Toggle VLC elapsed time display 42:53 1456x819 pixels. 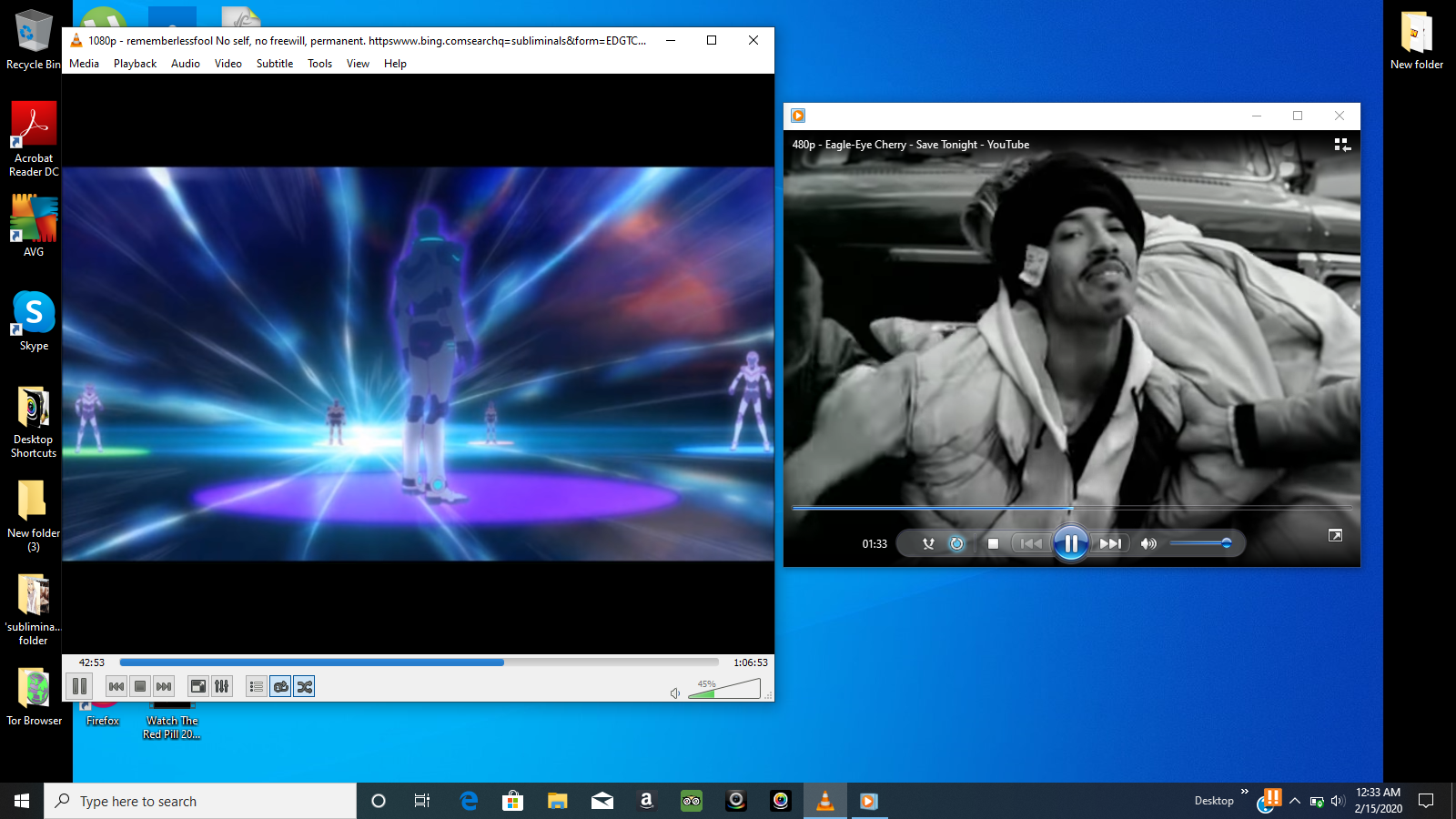pos(92,662)
